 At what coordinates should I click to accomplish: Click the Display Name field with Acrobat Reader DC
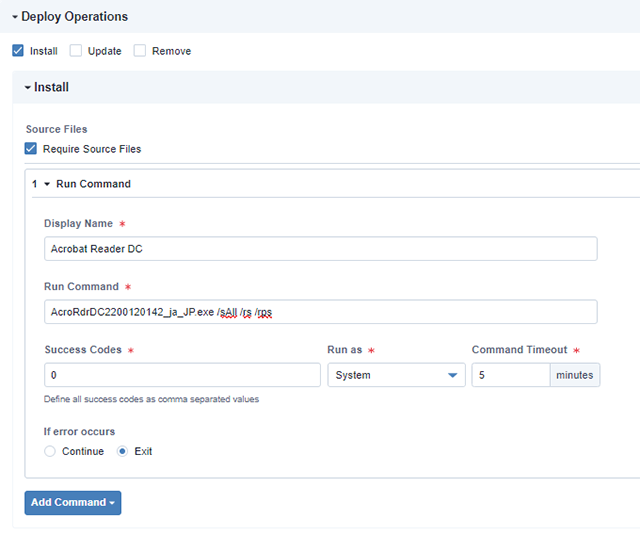point(320,249)
